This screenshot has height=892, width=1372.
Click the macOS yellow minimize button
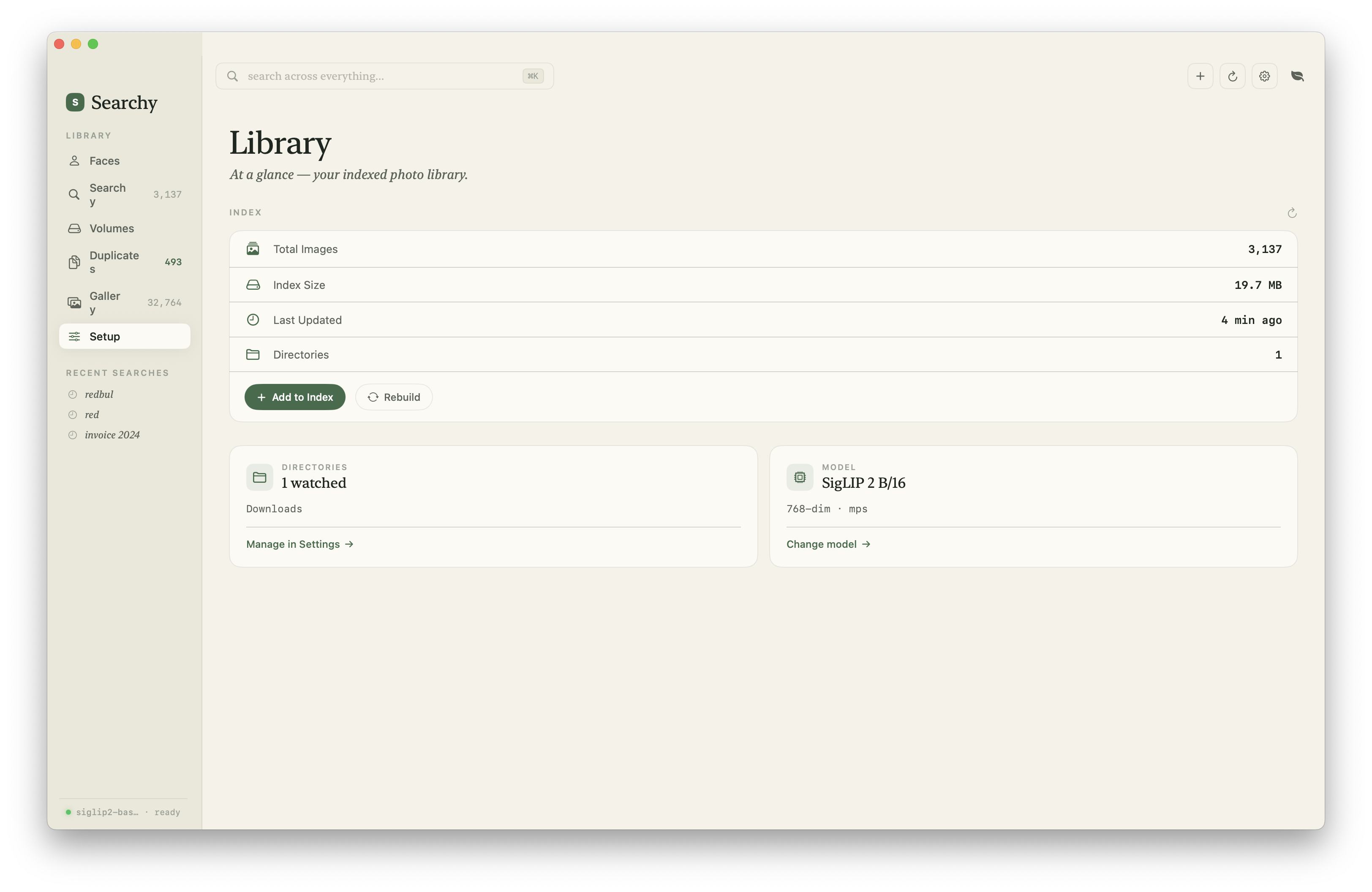click(x=76, y=44)
